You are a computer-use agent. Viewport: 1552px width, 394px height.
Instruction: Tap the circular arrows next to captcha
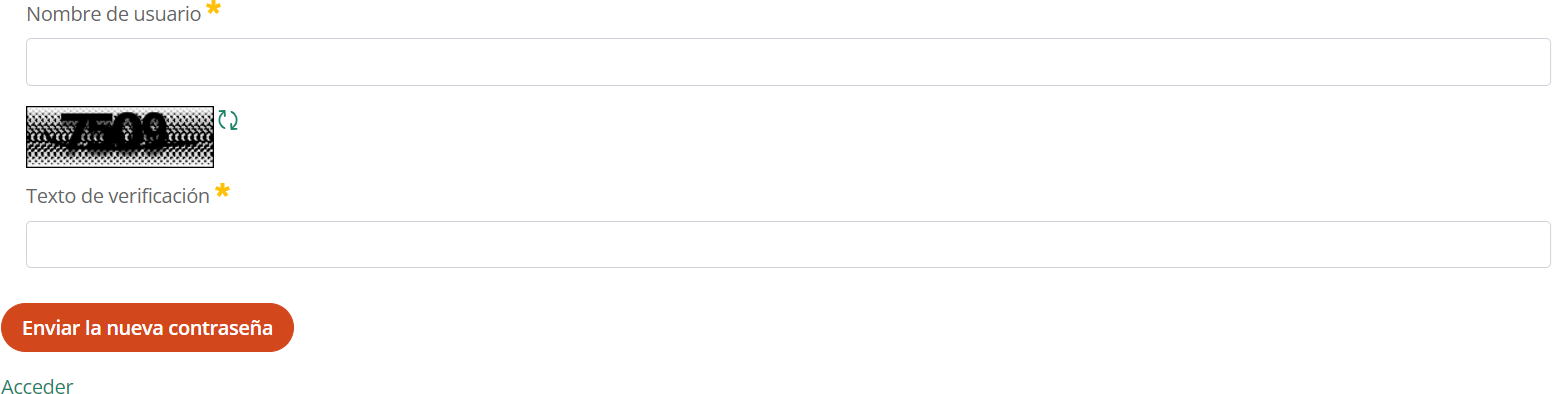point(228,120)
